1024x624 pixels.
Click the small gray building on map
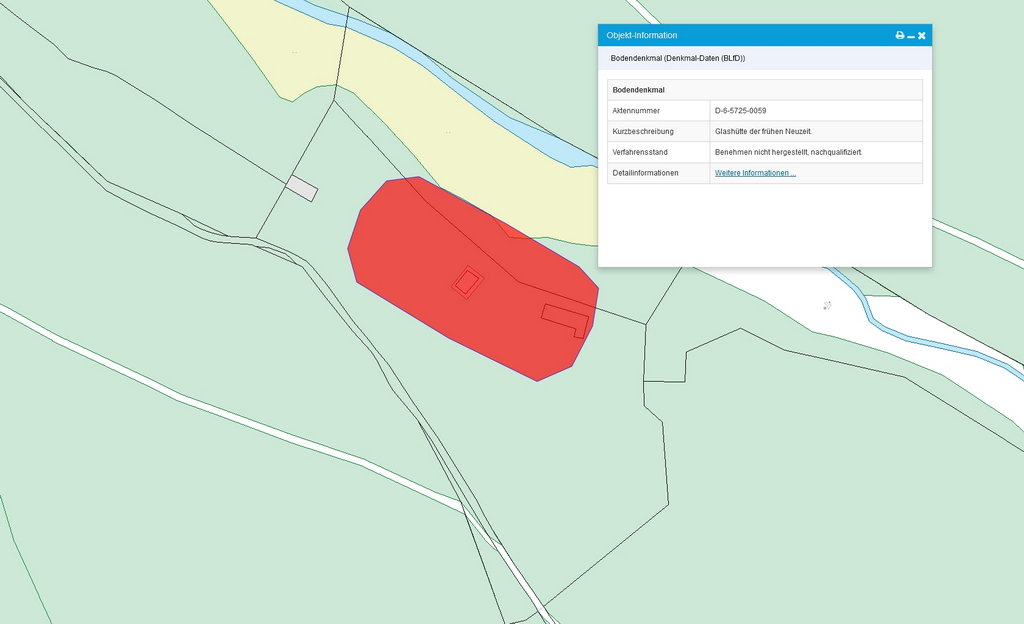click(302, 188)
